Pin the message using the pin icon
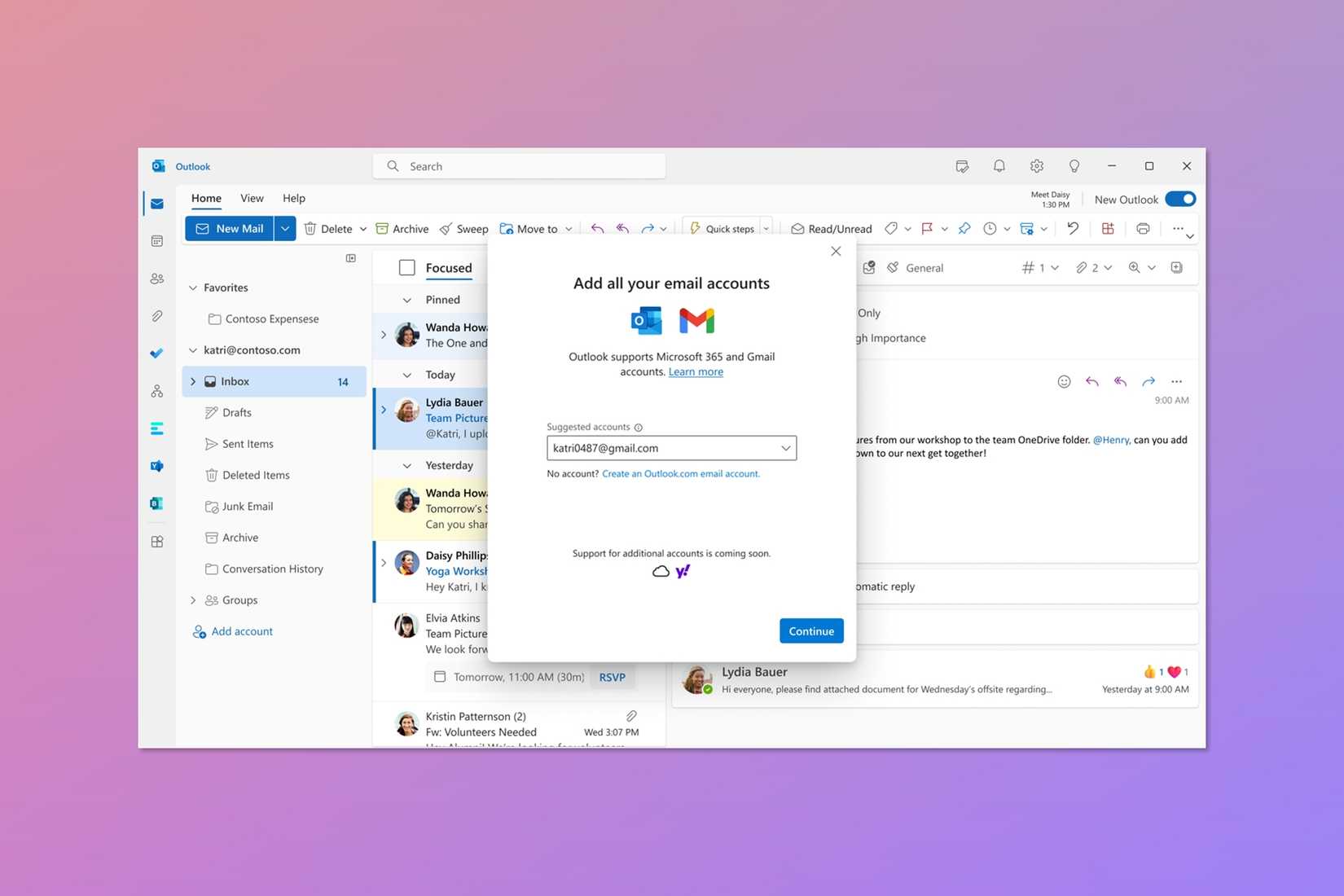The width and height of the screenshot is (1344, 896). coord(964,229)
